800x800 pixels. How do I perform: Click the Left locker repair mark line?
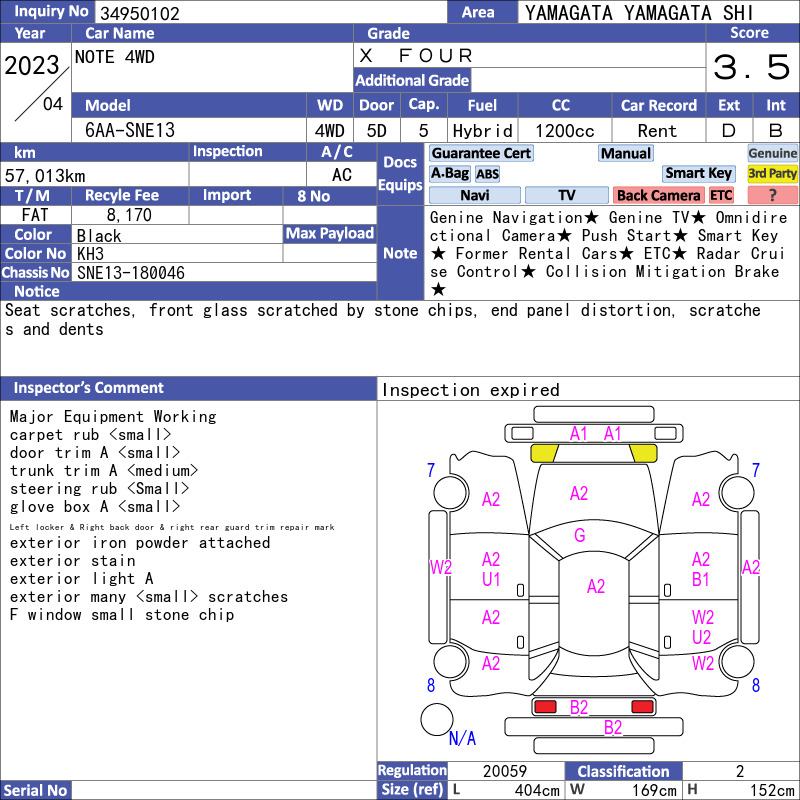point(171,527)
